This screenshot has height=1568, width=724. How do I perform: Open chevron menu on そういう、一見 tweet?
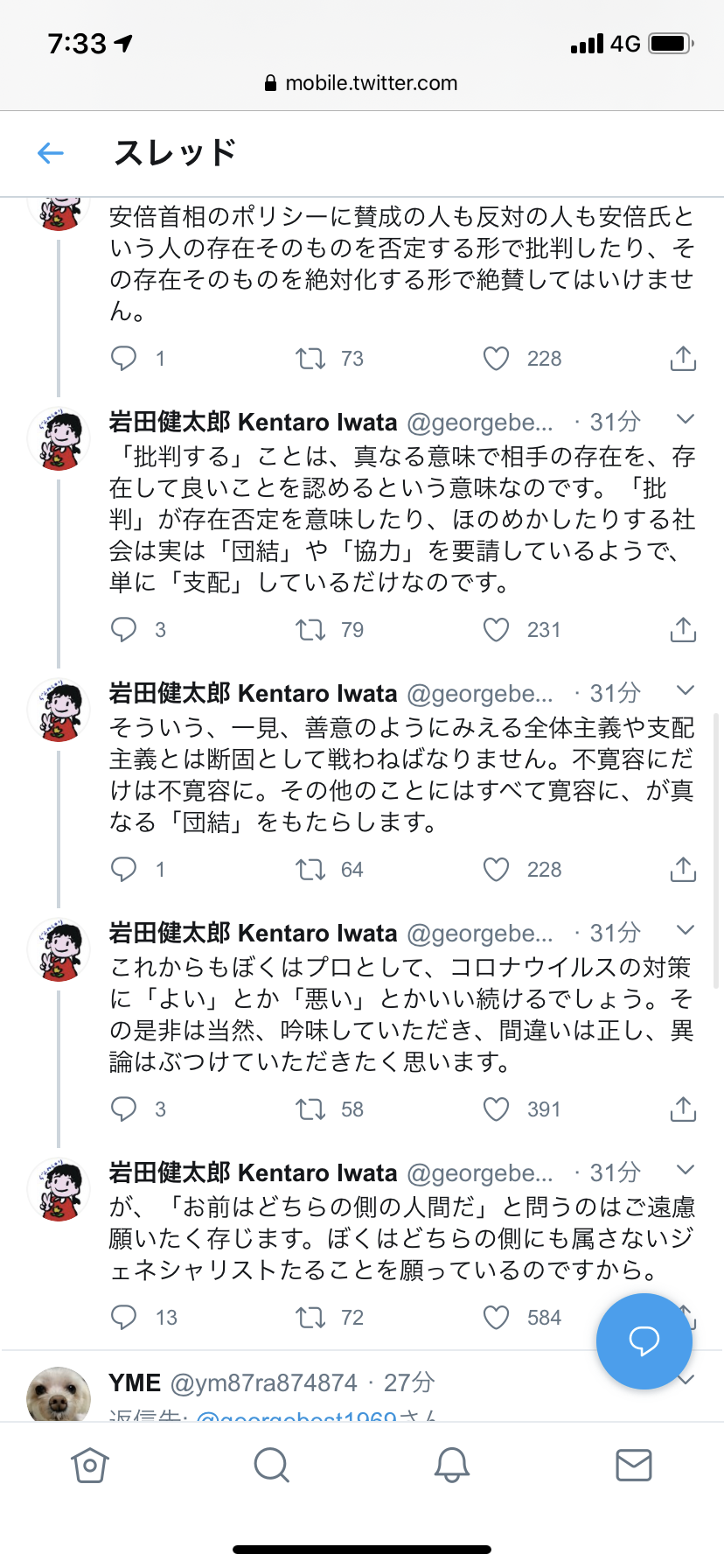point(686,690)
